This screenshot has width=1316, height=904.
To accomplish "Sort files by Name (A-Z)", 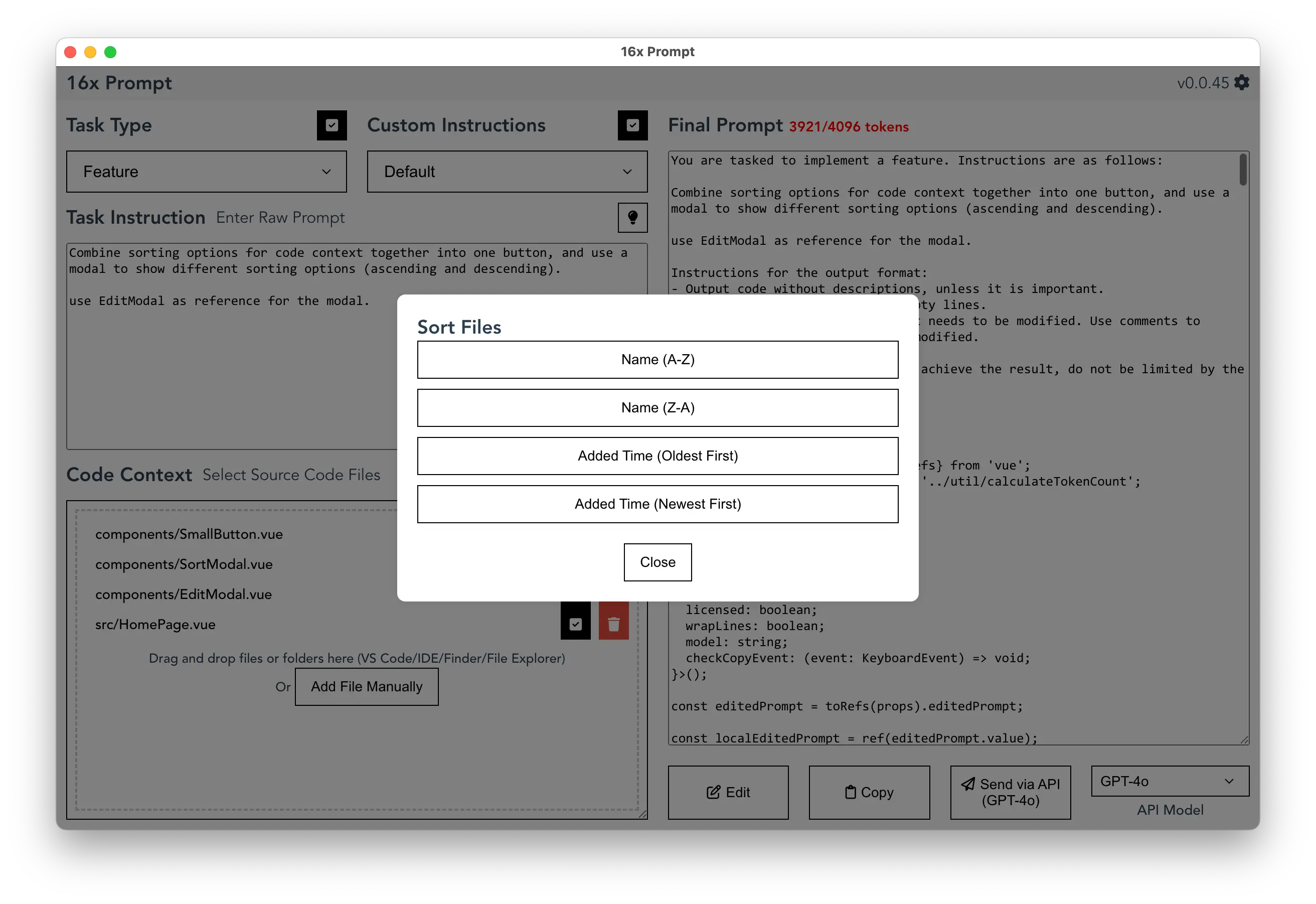I will 658,360.
